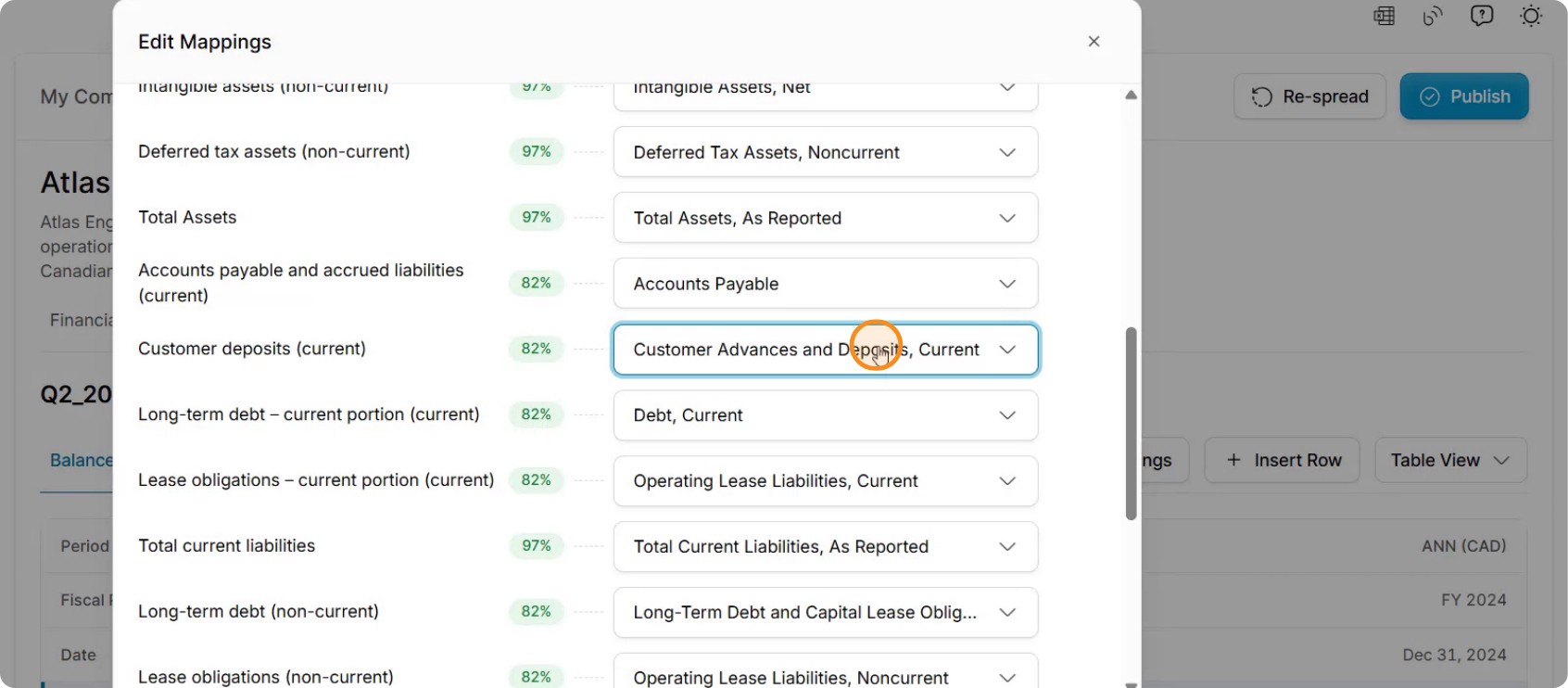1568x688 pixels.
Task: Open the Table View dropdown
Action: (1450, 461)
